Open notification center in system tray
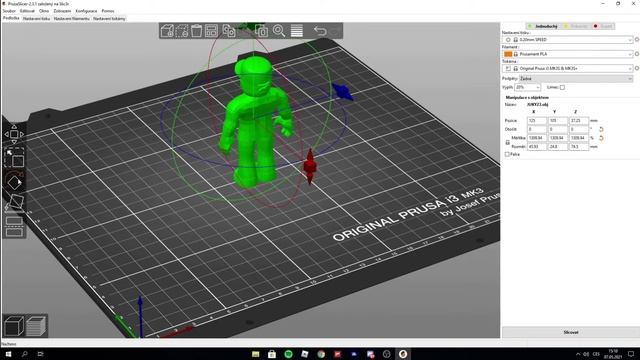The height and width of the screenshot is (360, 640). (631, 354)
